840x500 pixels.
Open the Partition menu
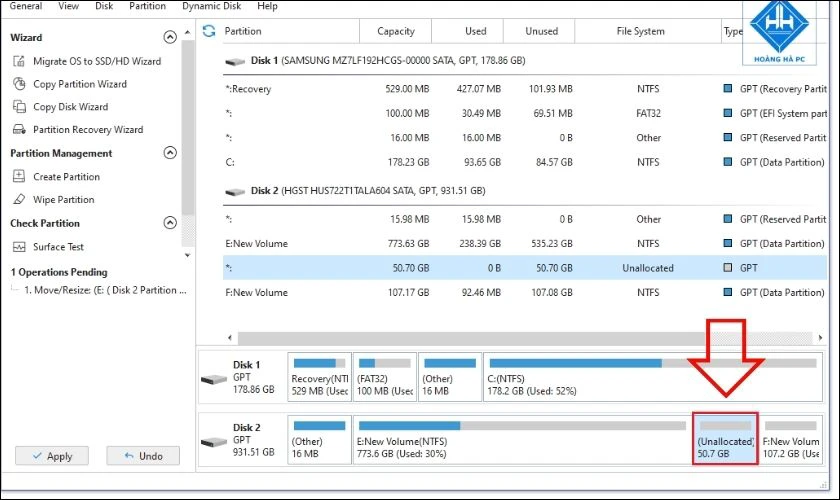coord(147,6)
